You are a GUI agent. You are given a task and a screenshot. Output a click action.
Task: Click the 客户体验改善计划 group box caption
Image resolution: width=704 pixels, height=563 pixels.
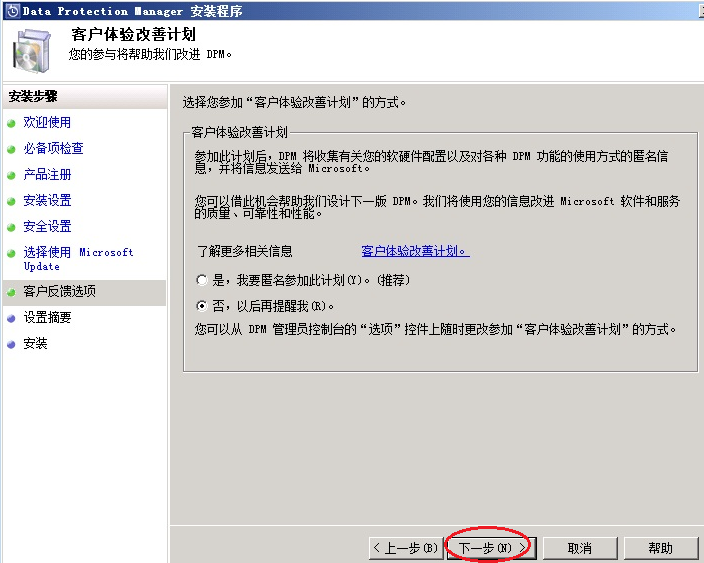pos(239,132)
